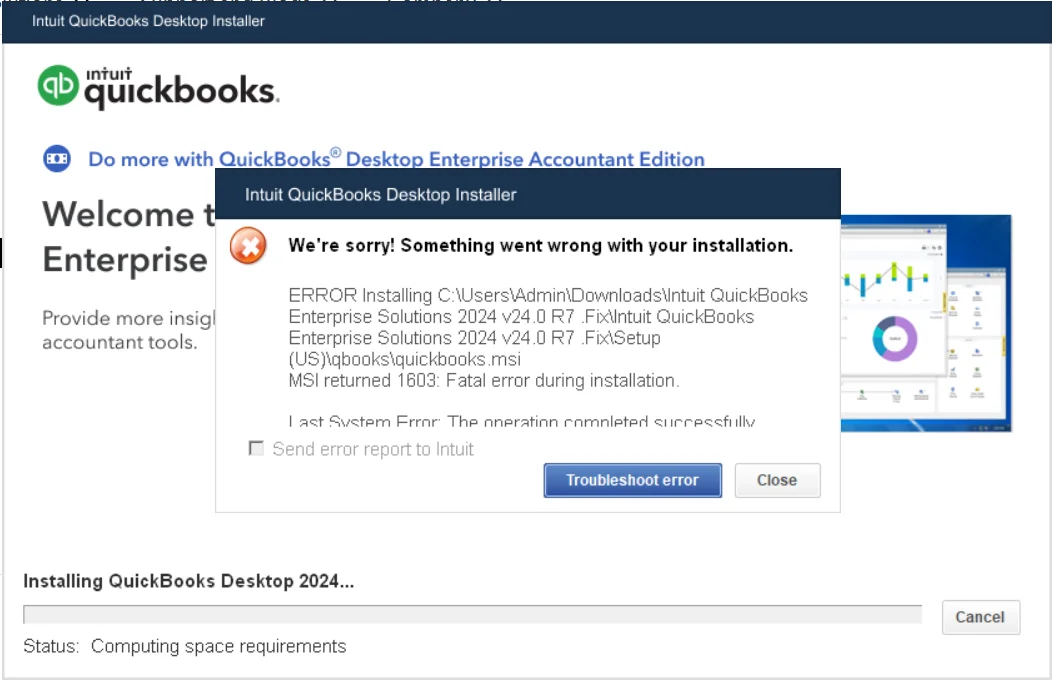Click the error dialog title bar
This screenshot has height=684, width=1052.
click(x=527, y=194)
